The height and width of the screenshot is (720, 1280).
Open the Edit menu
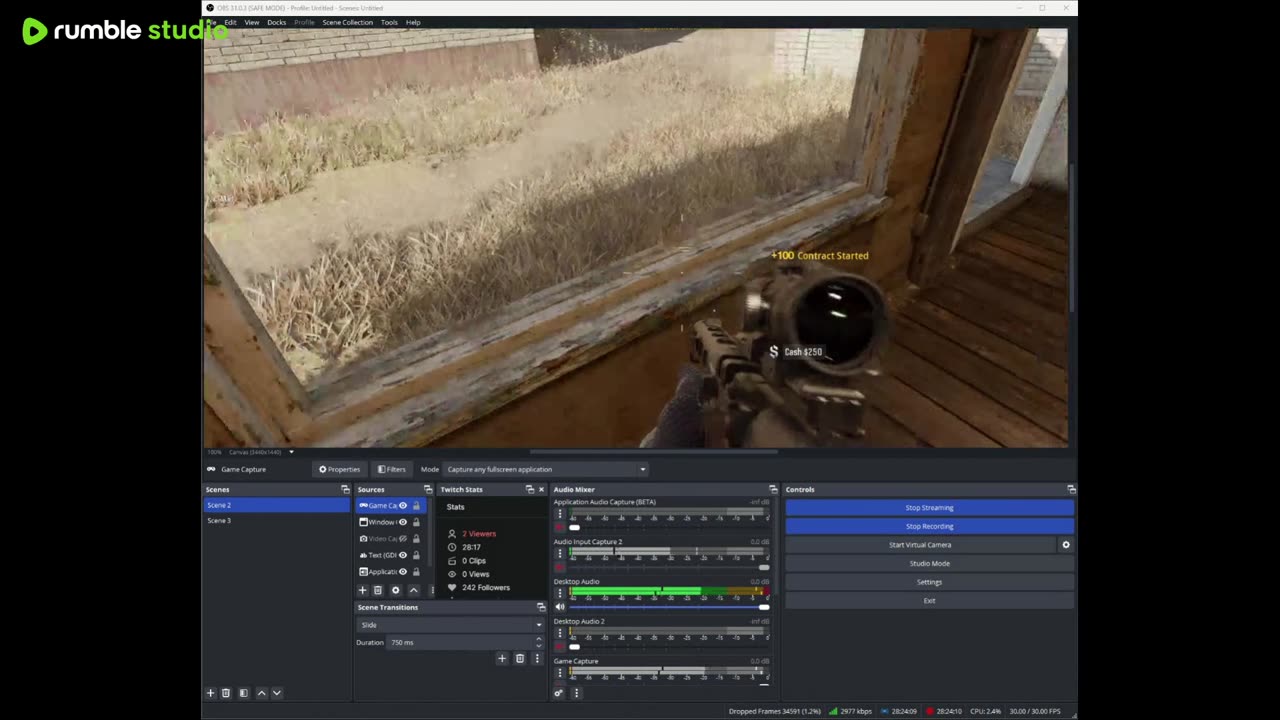230,22
